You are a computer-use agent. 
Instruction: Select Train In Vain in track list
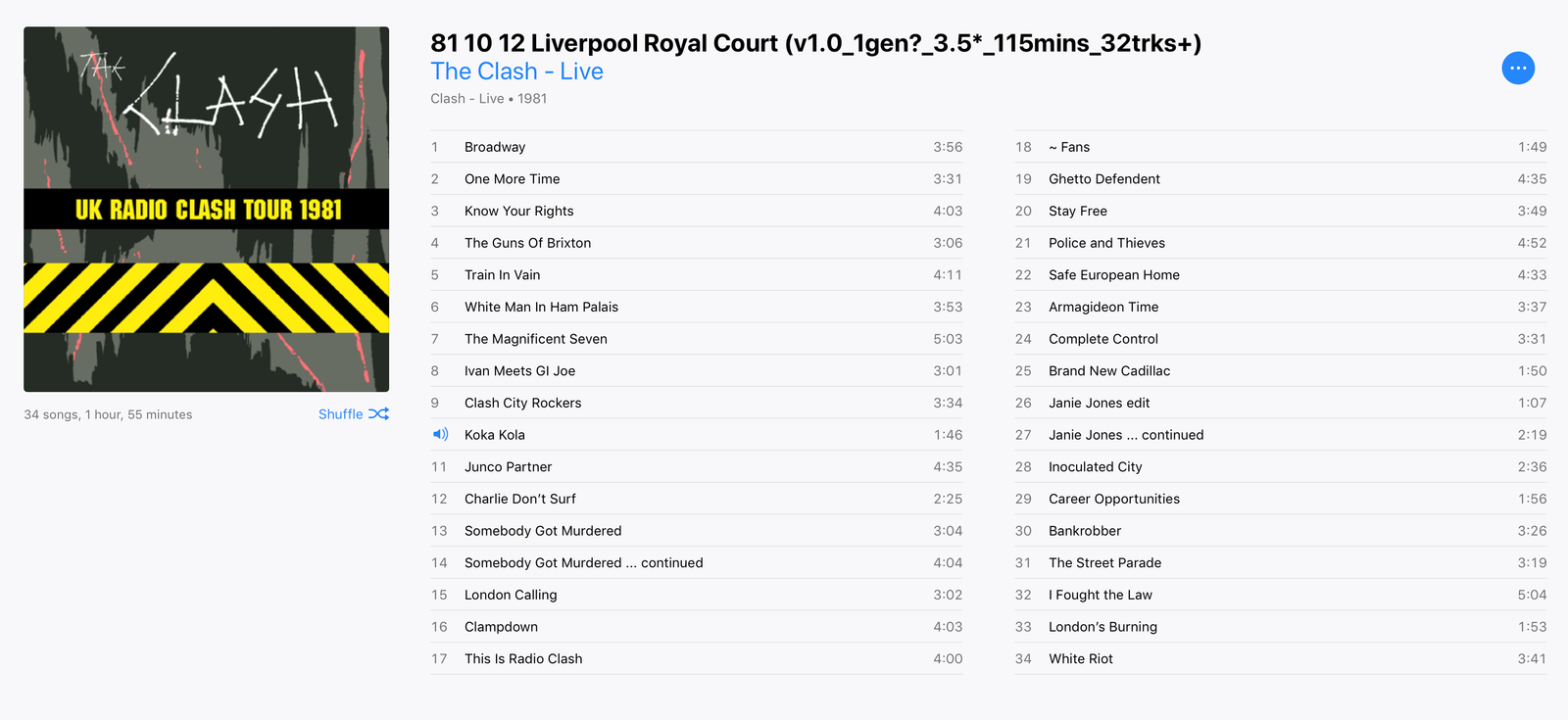pos(502,275)
